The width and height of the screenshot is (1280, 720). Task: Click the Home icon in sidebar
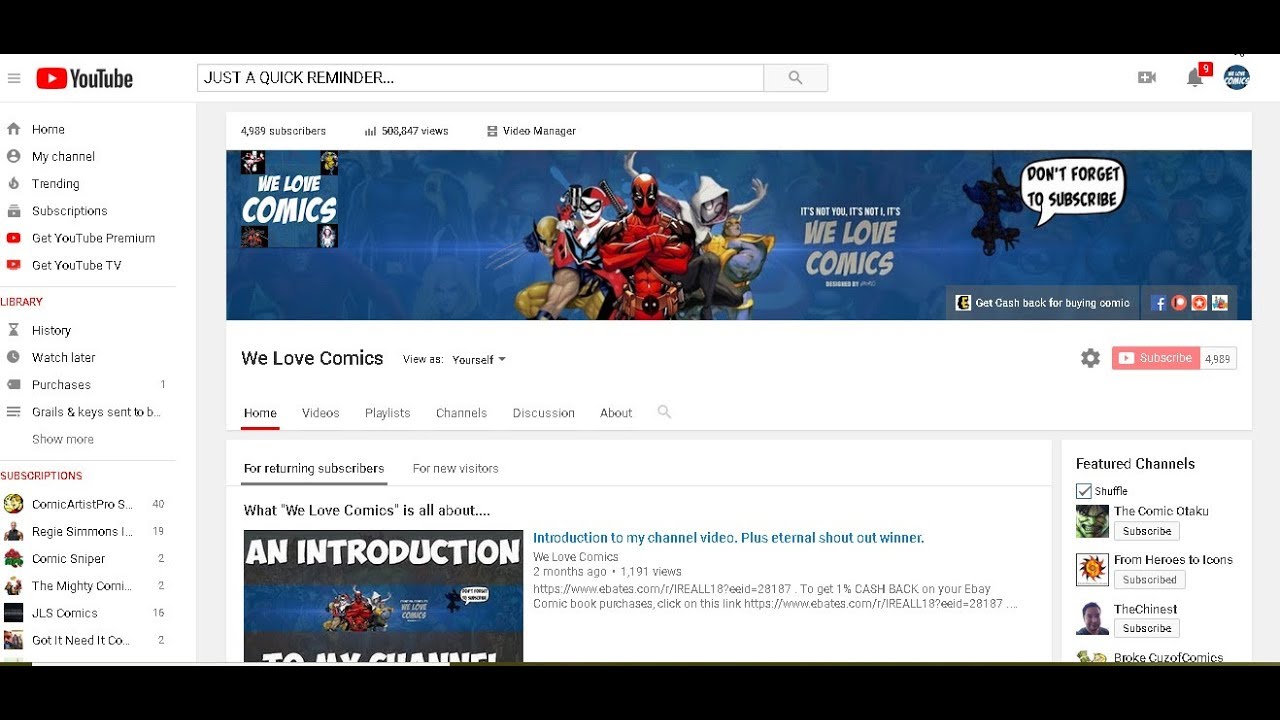tap(14, 129)
